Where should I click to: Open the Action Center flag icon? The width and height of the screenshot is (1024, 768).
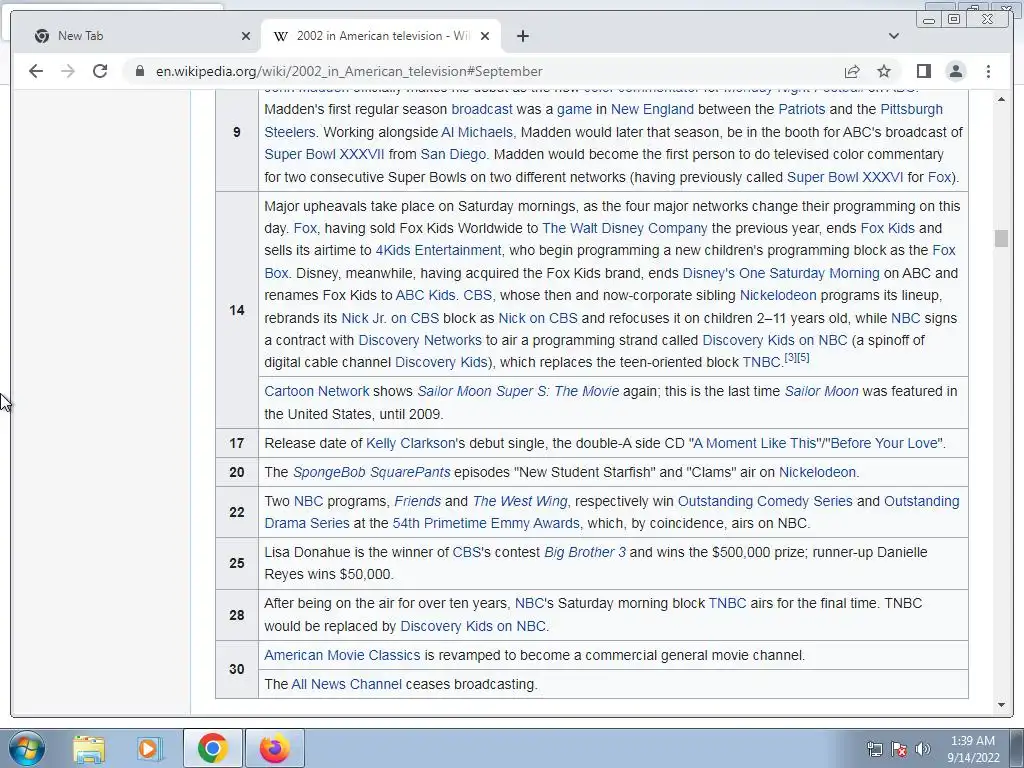tap(899, 749)
